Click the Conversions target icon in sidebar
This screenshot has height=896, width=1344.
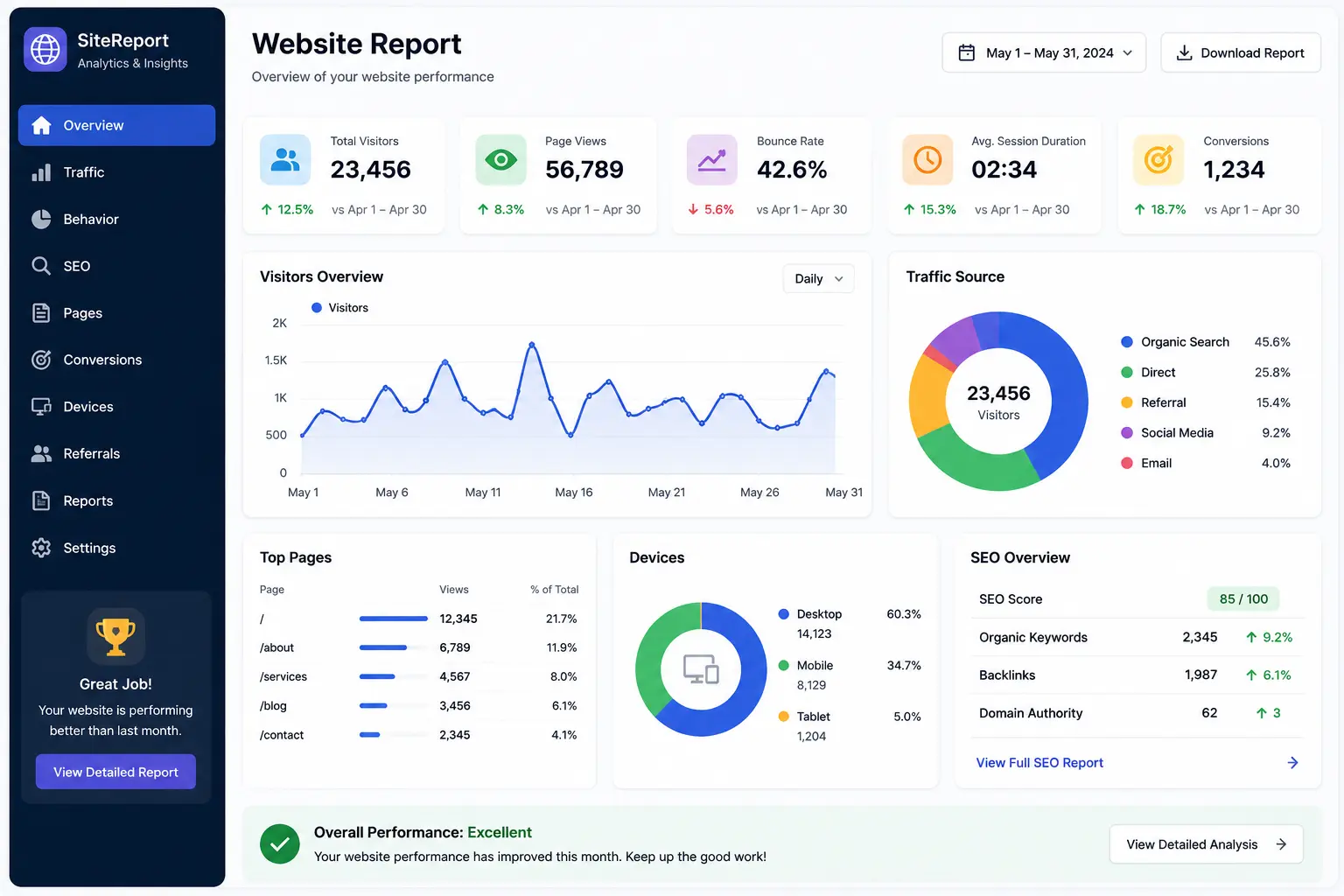41,360
